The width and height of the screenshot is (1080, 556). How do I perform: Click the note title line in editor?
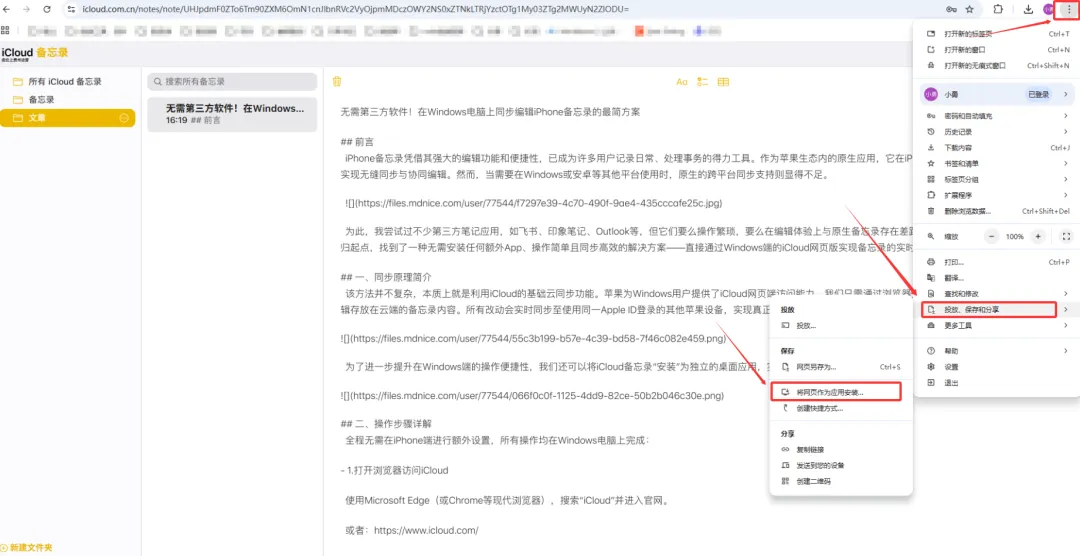[x=490, y=112]
